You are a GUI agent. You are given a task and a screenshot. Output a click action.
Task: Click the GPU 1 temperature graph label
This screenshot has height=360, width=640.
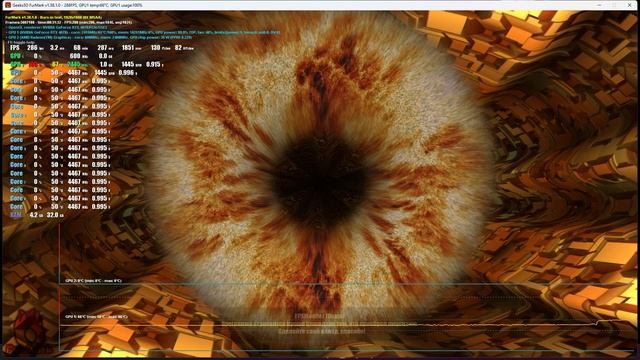(96, 317)
